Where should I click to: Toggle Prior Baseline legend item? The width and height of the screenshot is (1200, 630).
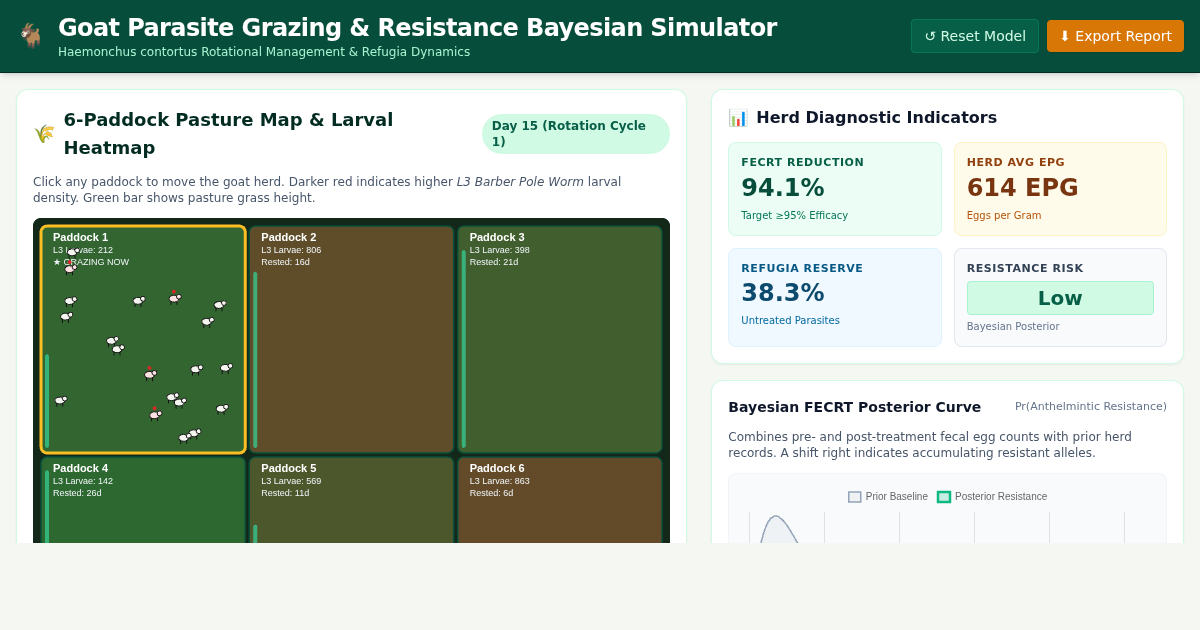pos(888,497)
